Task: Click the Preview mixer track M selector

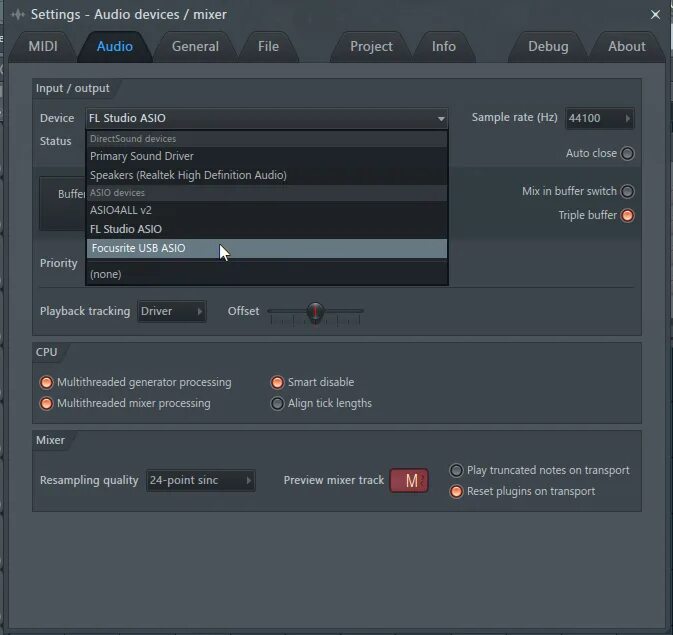Action: coord(409,480)
